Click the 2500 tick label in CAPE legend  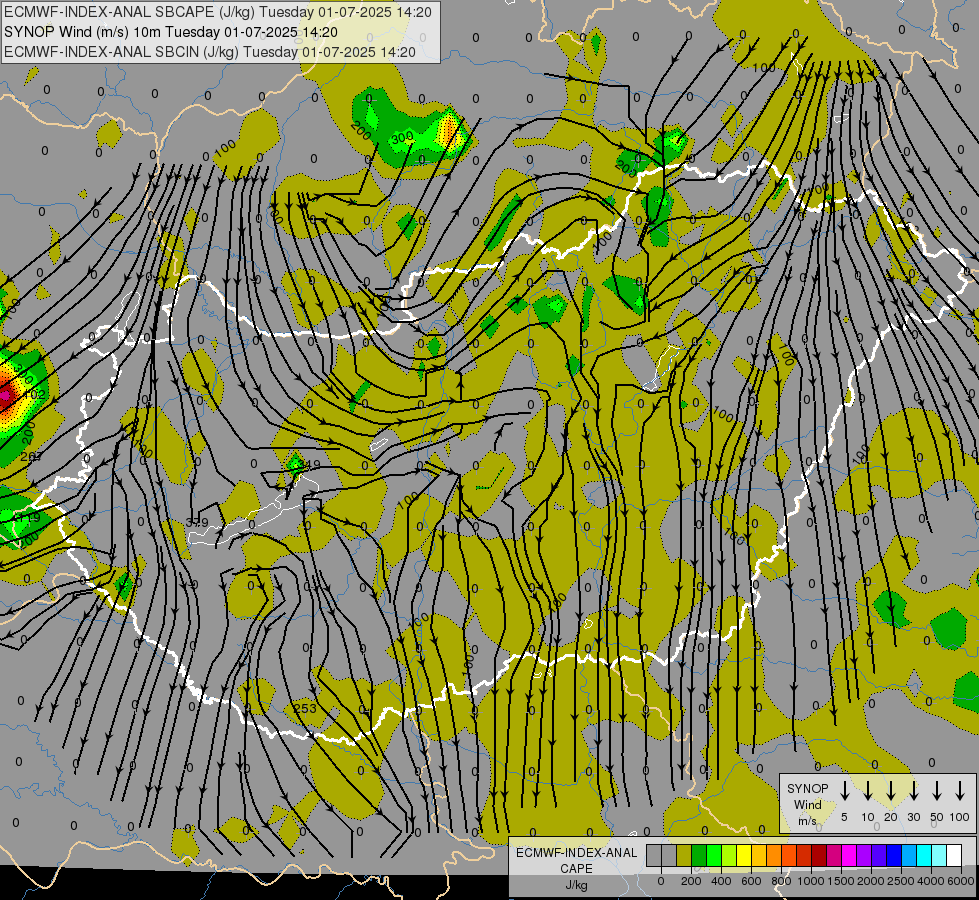[x=901, y=881]
